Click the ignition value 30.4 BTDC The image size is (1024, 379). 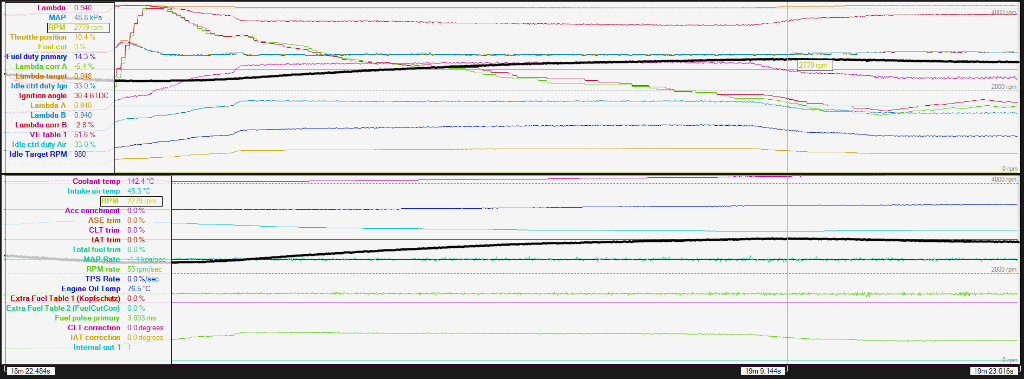tap(91, 95)
